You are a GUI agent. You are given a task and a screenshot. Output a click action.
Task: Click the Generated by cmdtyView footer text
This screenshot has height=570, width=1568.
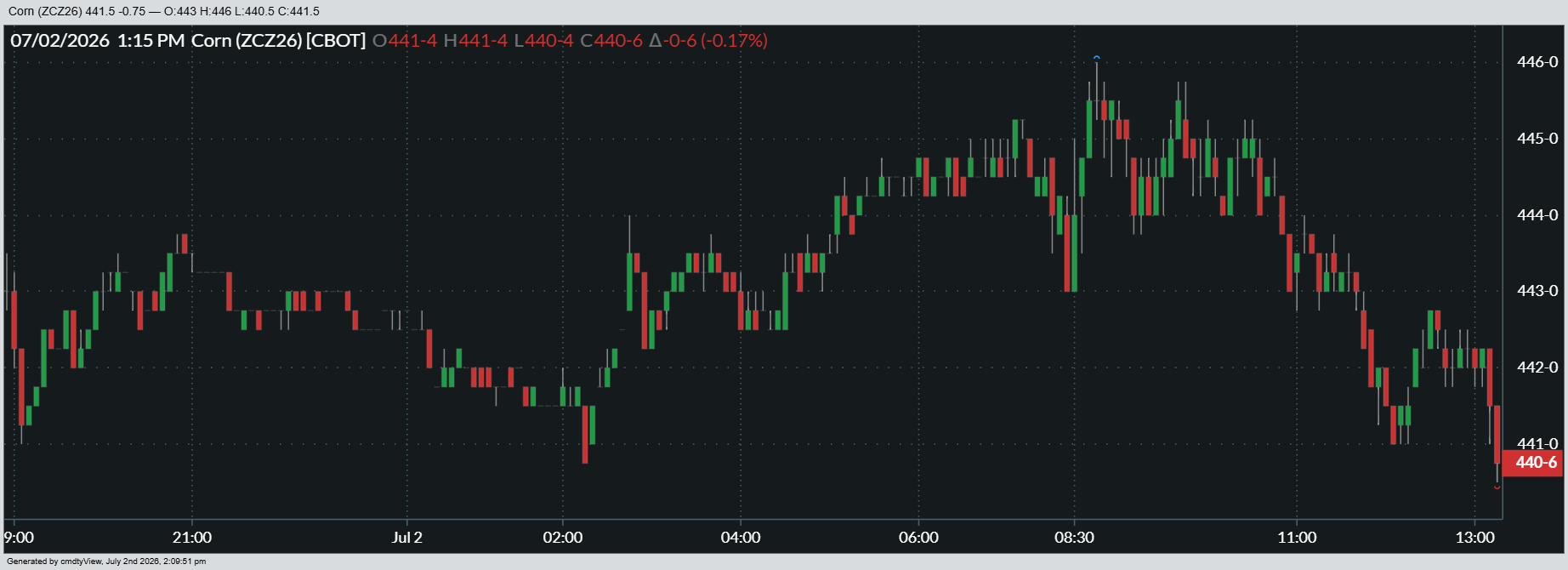[106, 561]
